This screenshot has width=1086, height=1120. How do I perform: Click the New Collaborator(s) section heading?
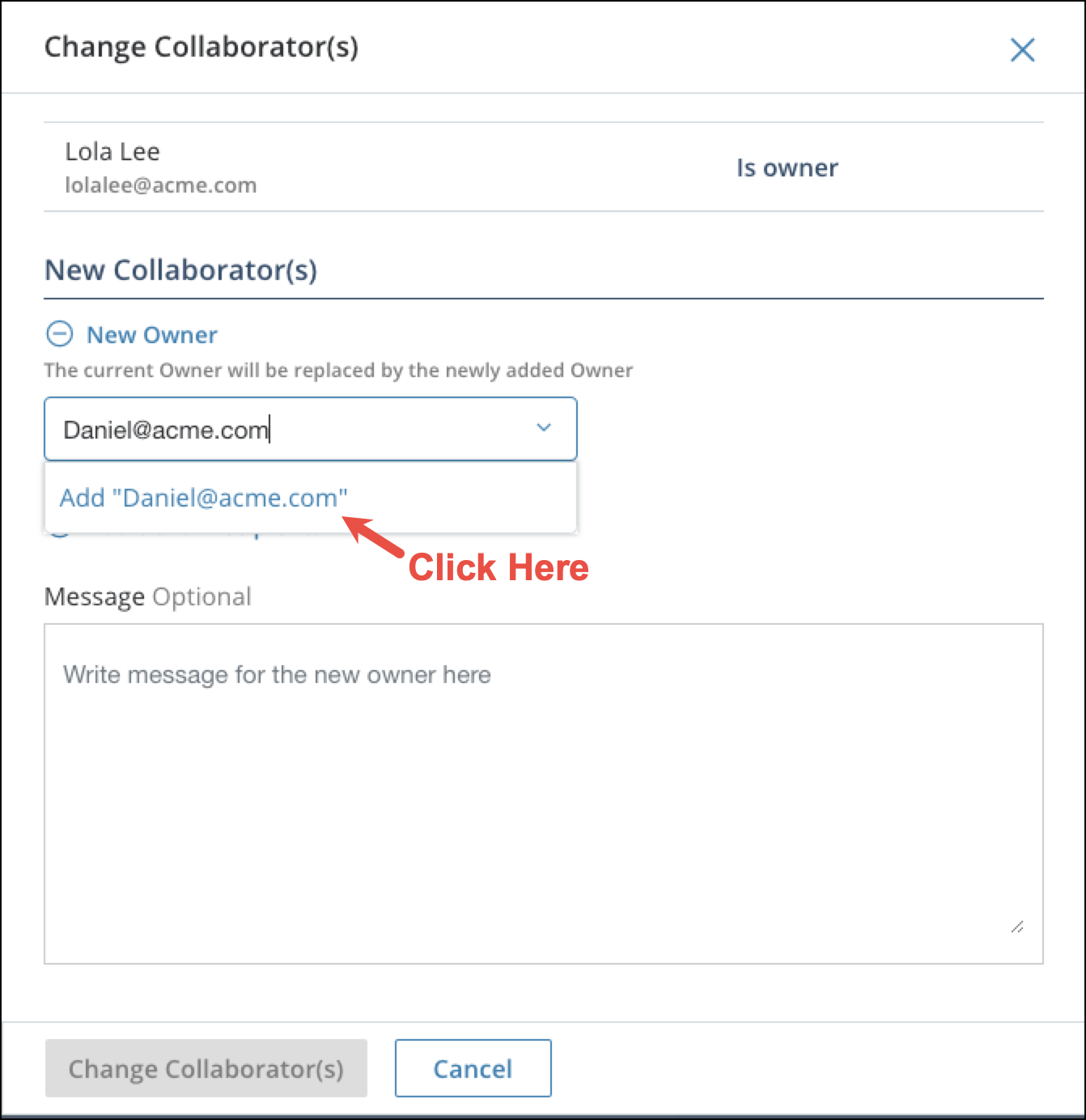181,270
